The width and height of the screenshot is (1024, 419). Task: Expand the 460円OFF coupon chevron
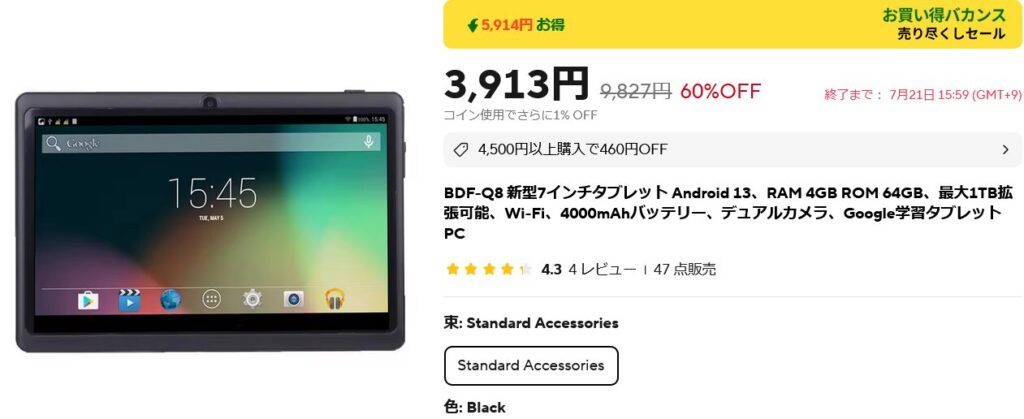tap(1006, 150)
